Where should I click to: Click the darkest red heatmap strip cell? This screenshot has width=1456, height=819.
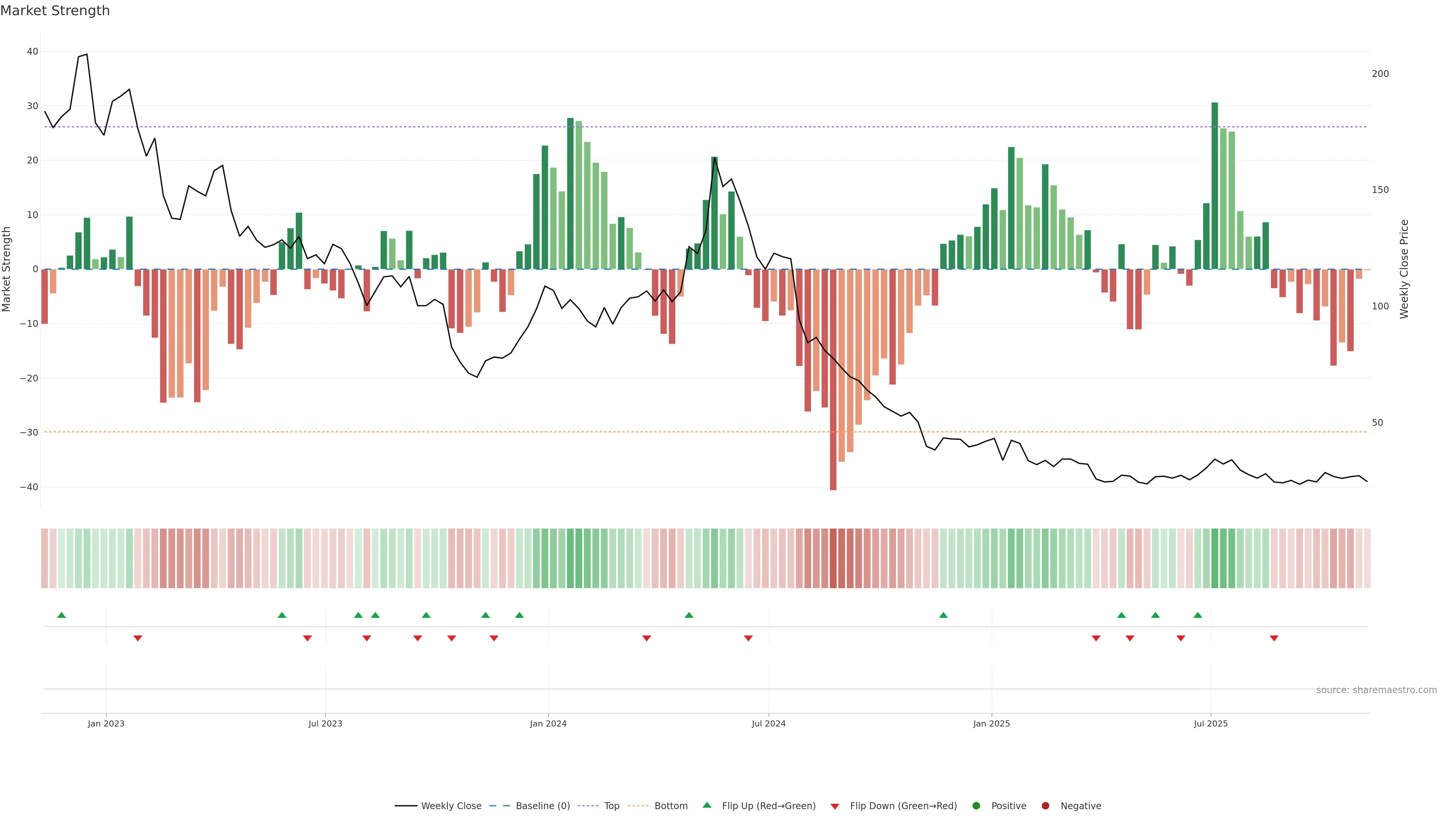pos(833,559)
